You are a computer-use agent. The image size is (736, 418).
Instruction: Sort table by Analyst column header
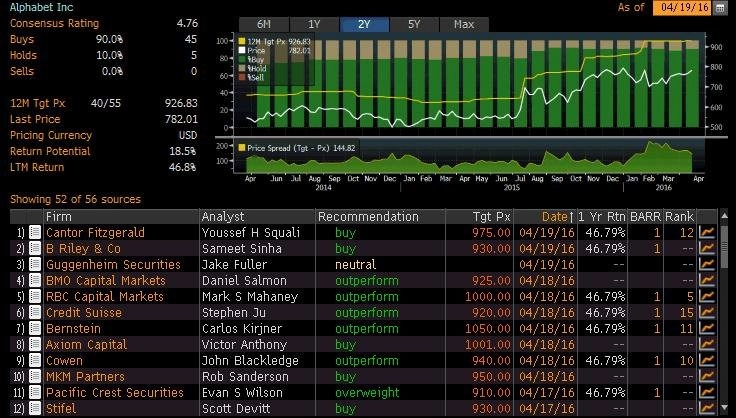[x=257, y=217]
